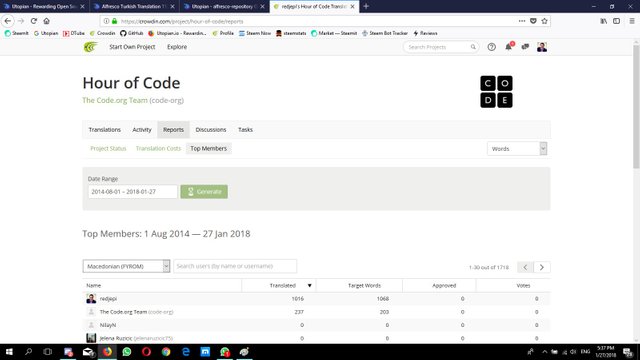Open the page actions three-dot menu
Viewport: 640px width, 360px height.
522,21
